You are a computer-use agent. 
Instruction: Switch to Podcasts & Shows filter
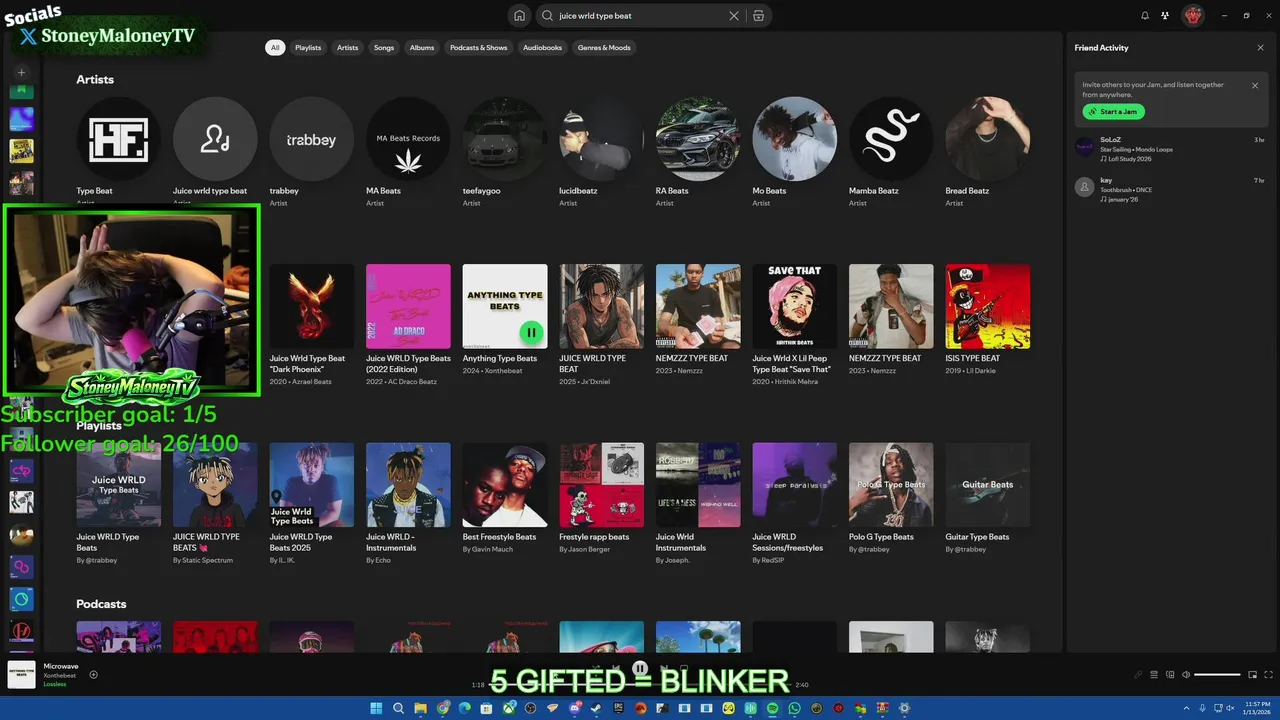(x=479, y=48)
